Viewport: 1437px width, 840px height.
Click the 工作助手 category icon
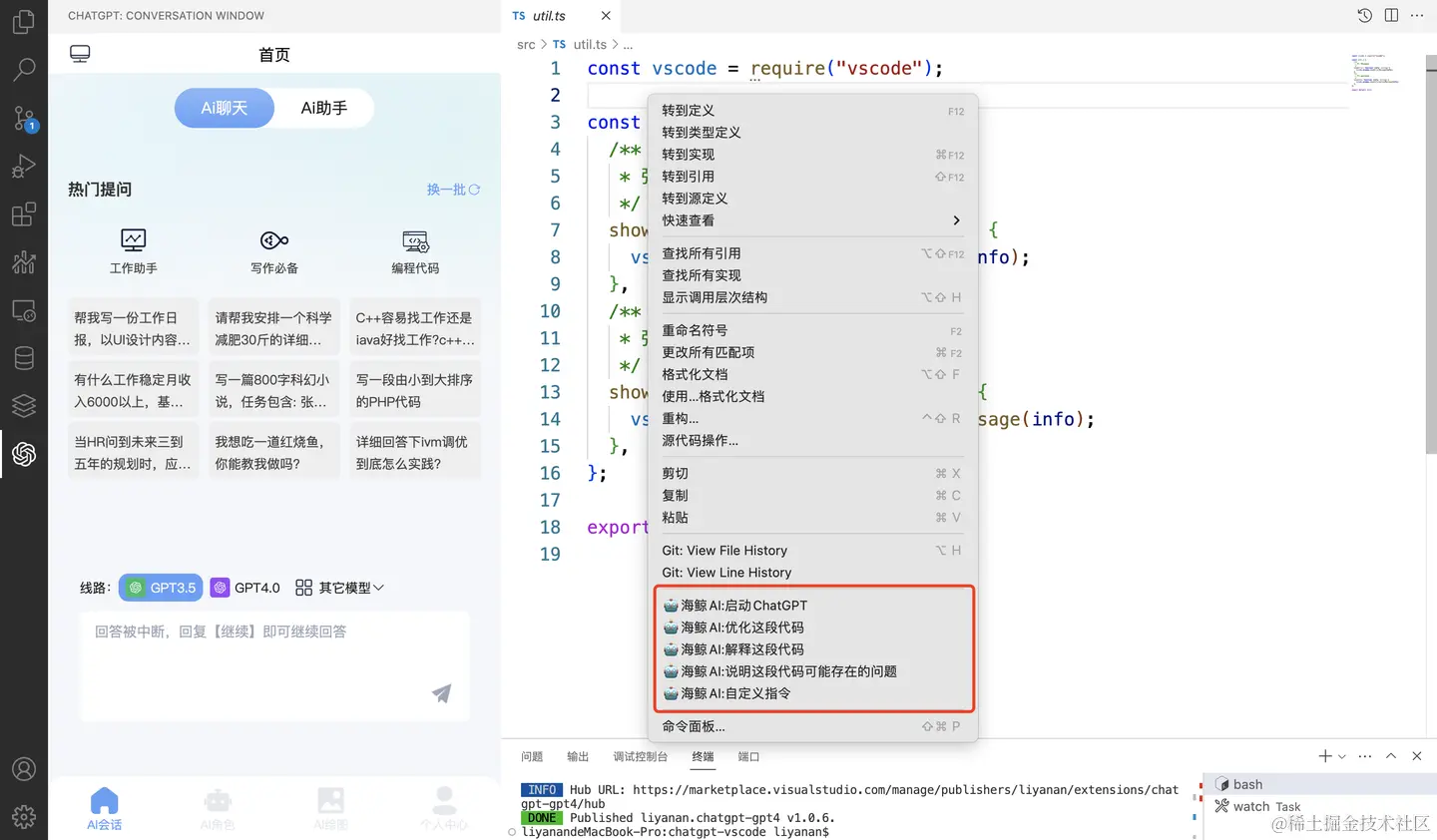click(134, 239)
